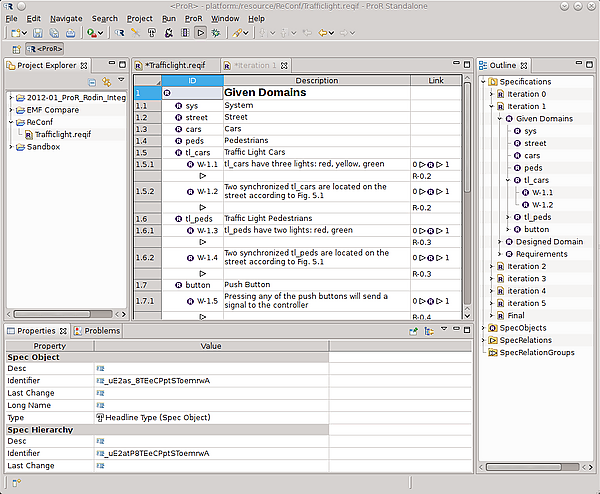Minimize the editor area
The width and height of the screenshot is (600, 494).
[x=456, y=63]
